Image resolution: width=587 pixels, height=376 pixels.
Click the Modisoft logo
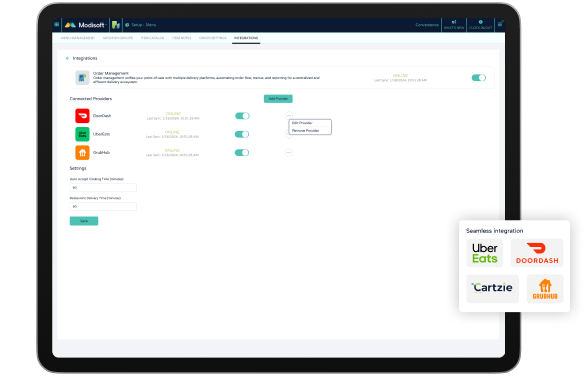tap(85, 25)
